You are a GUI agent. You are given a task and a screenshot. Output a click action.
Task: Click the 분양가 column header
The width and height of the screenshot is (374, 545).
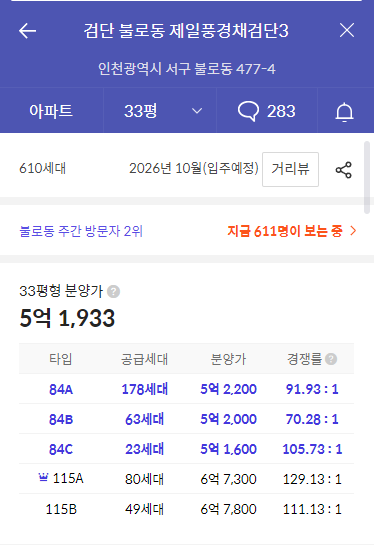(x=228, y=359)
